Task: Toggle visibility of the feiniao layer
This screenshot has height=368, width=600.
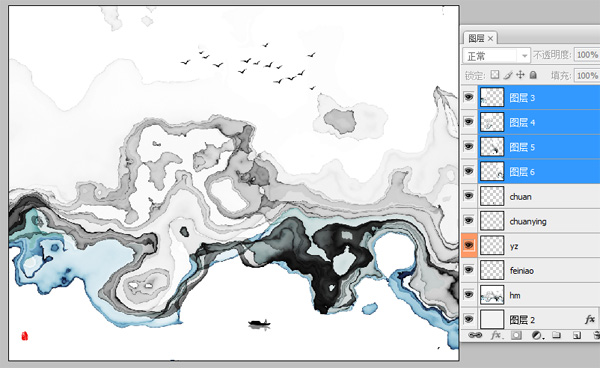Action: (469, 270)
